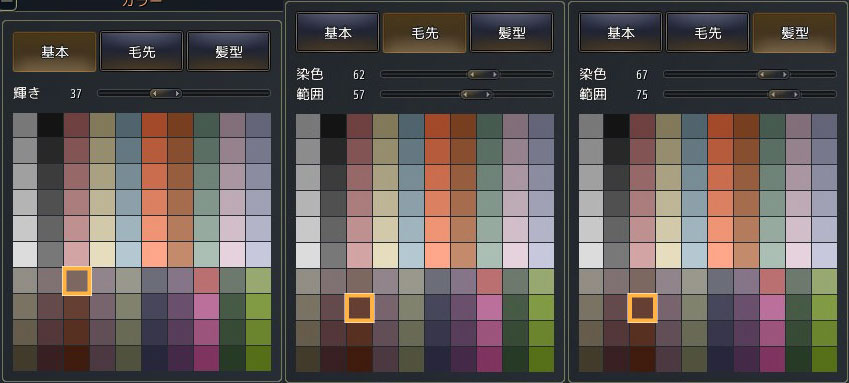The image size is (849, 383).
Task: Click the right arrow on 輝き slider handle
Action: pyautogui.click(x=178, y=94)
